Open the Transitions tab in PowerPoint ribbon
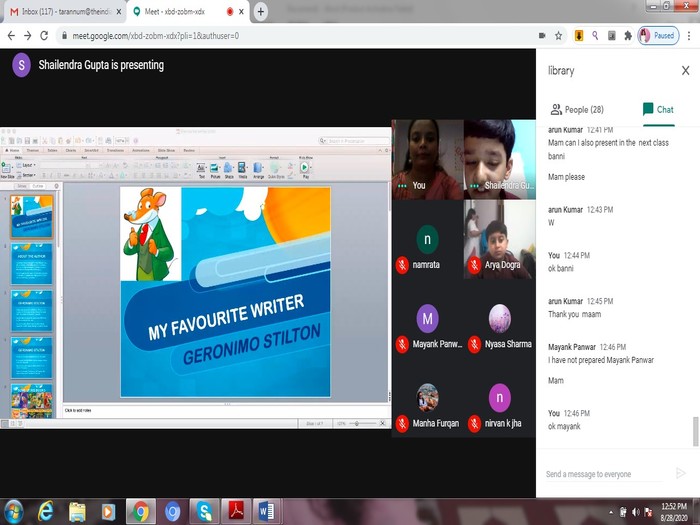The image size is (700, 525). [115, 150]
